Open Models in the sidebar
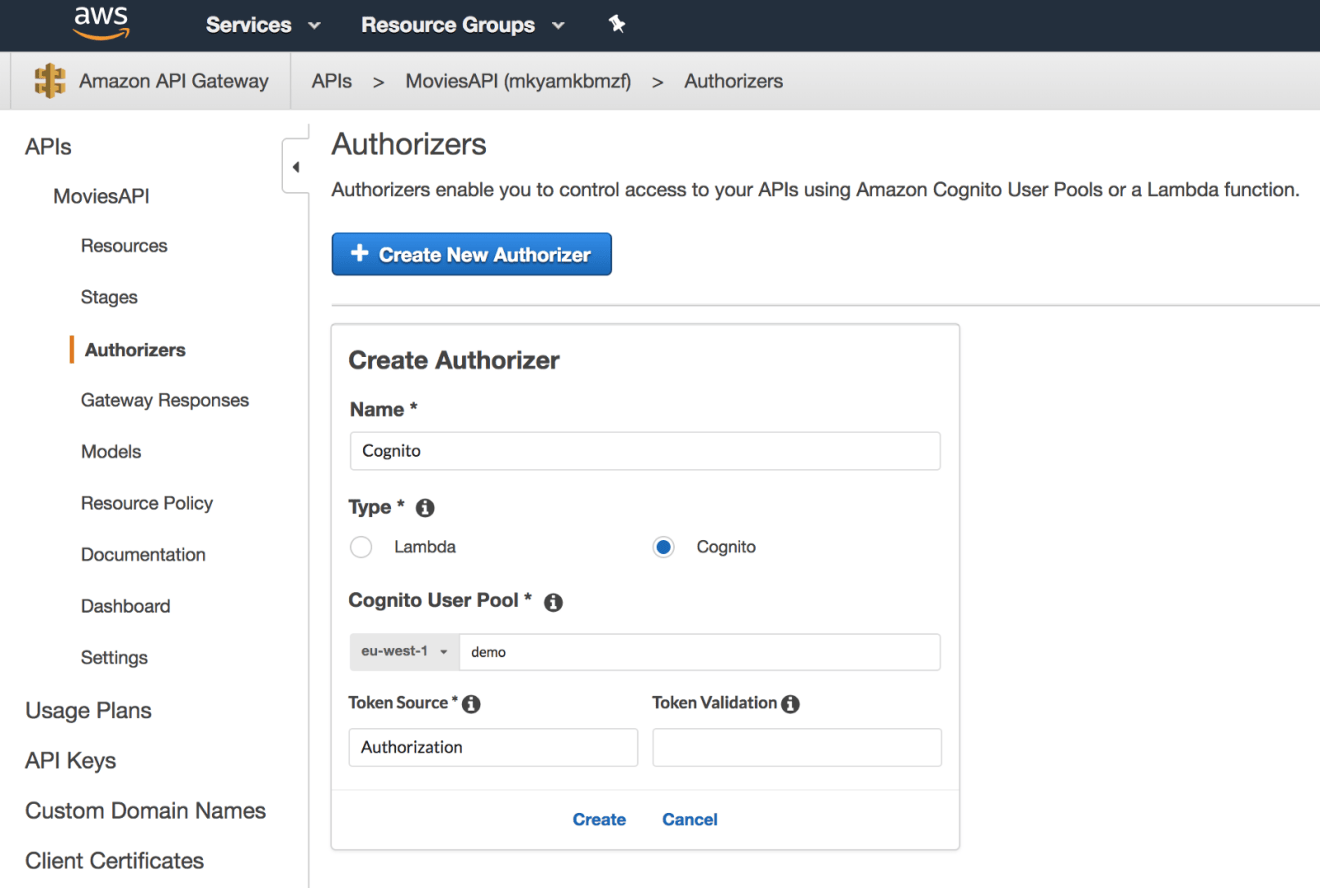The width and height of the screenshot is (1320, 888). point(111,452)
